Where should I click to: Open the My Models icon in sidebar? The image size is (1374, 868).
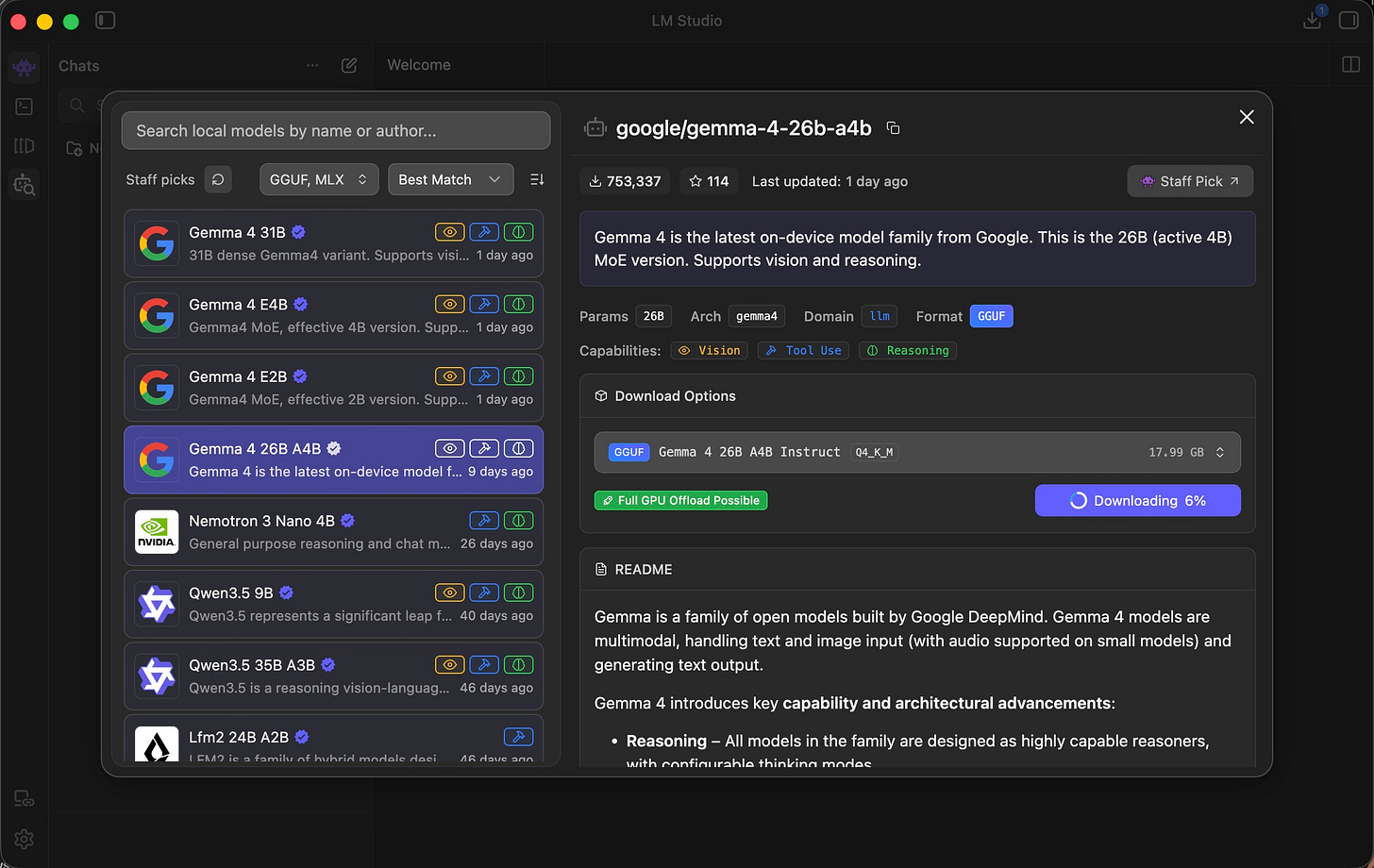24,145
